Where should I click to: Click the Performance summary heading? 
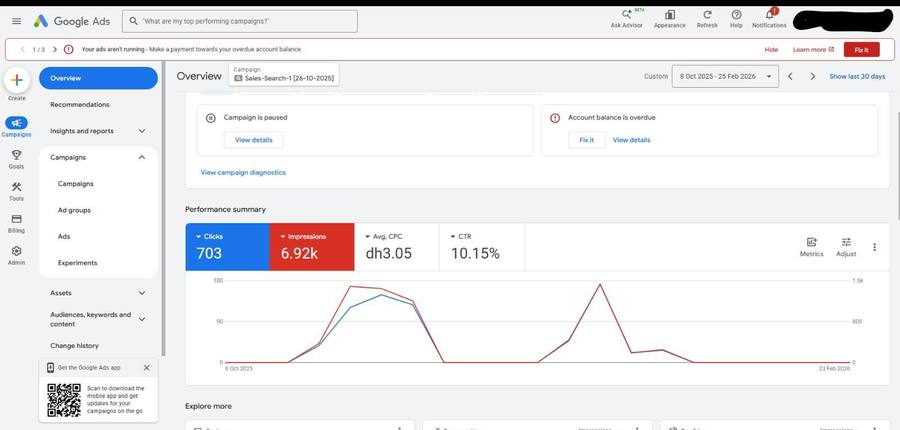(x=226, y=210)
